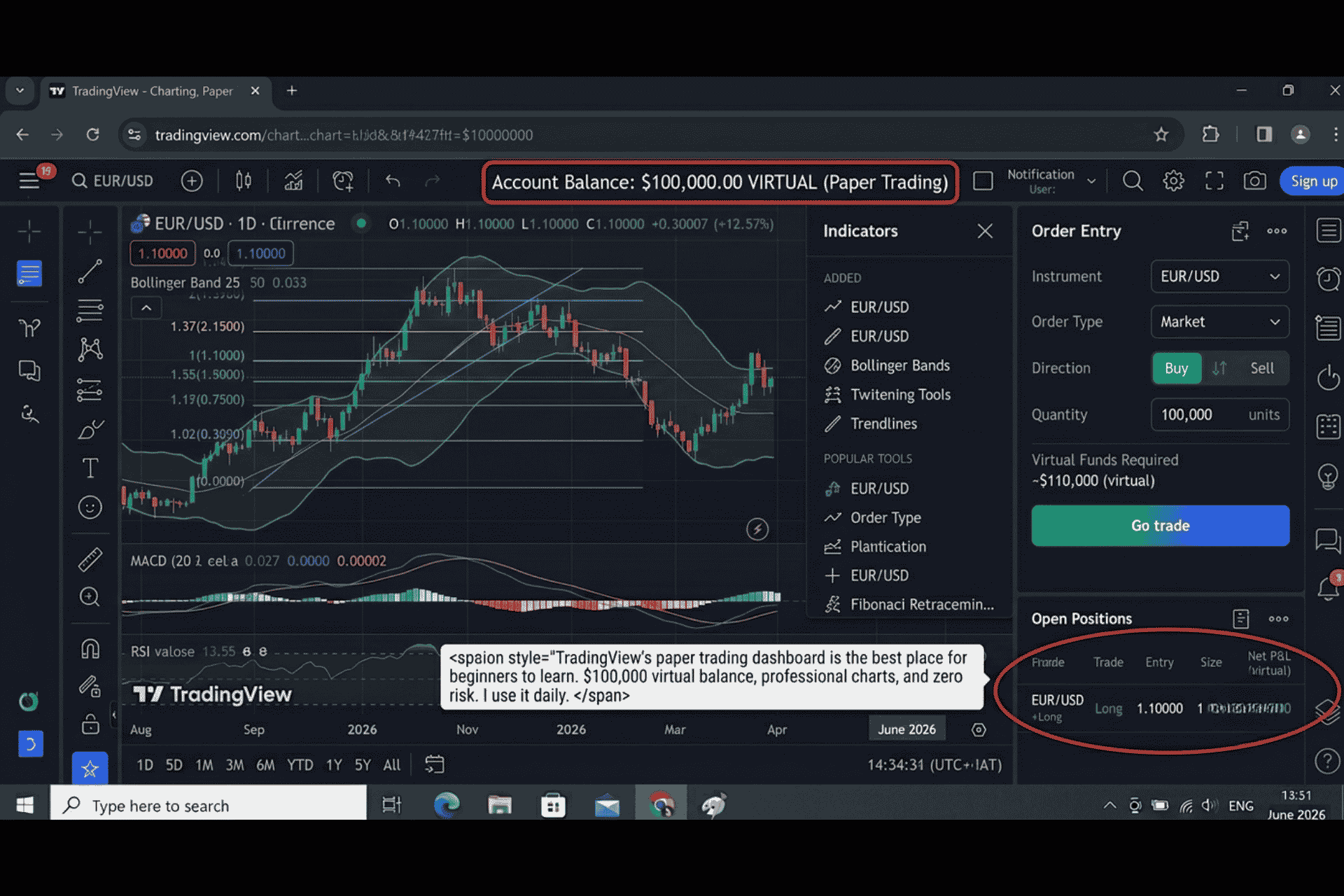Enter fullscreen mode
The height and width of the screenshot is (896, 1344).
coord(1214,181)
